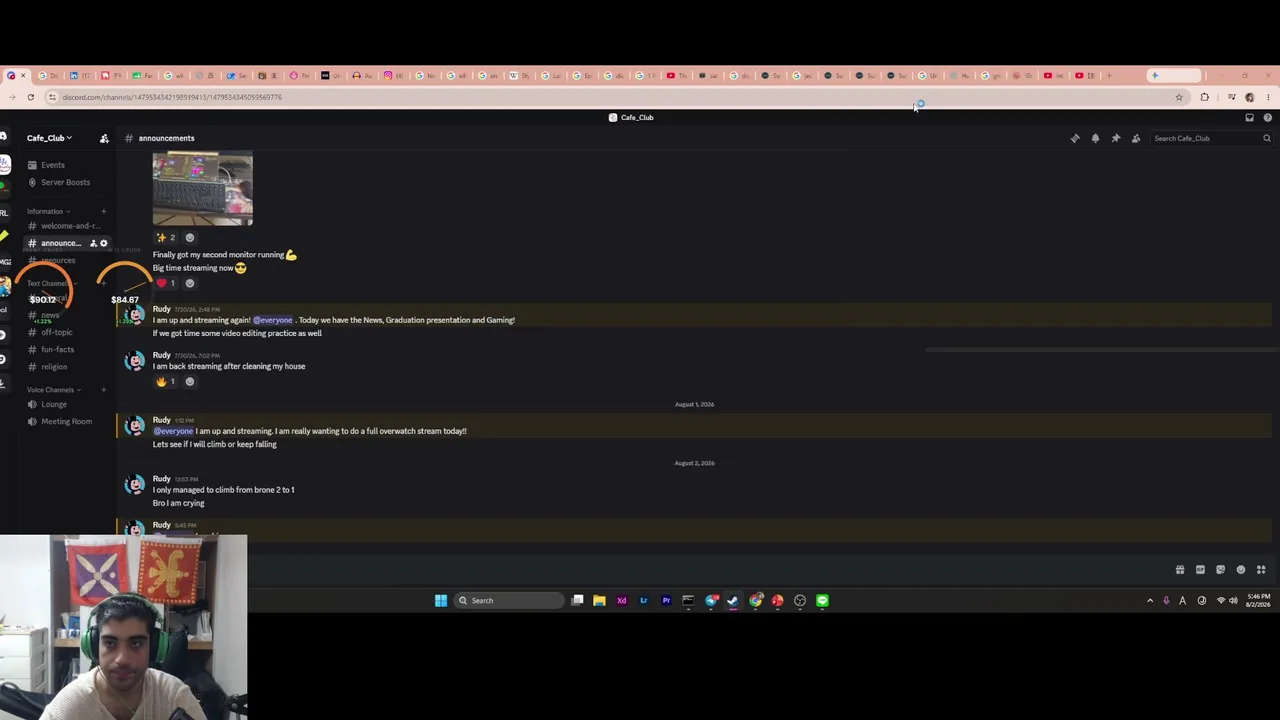Toggle the member list icon
This screenshot has height=720, width=1280.
(1136, 138)
